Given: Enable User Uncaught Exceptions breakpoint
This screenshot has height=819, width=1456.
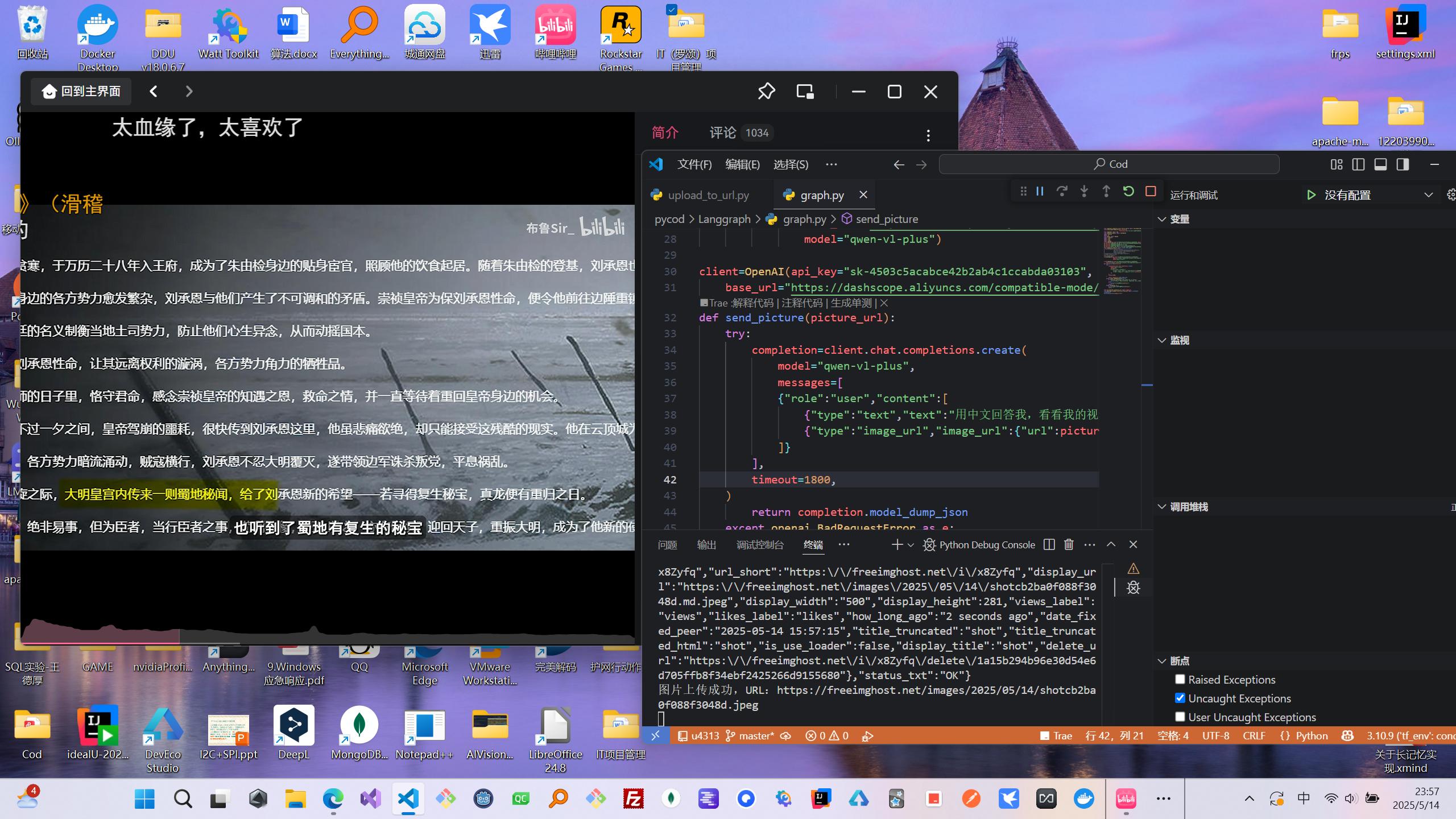Looking at the screenshot, I should 1180,717.
